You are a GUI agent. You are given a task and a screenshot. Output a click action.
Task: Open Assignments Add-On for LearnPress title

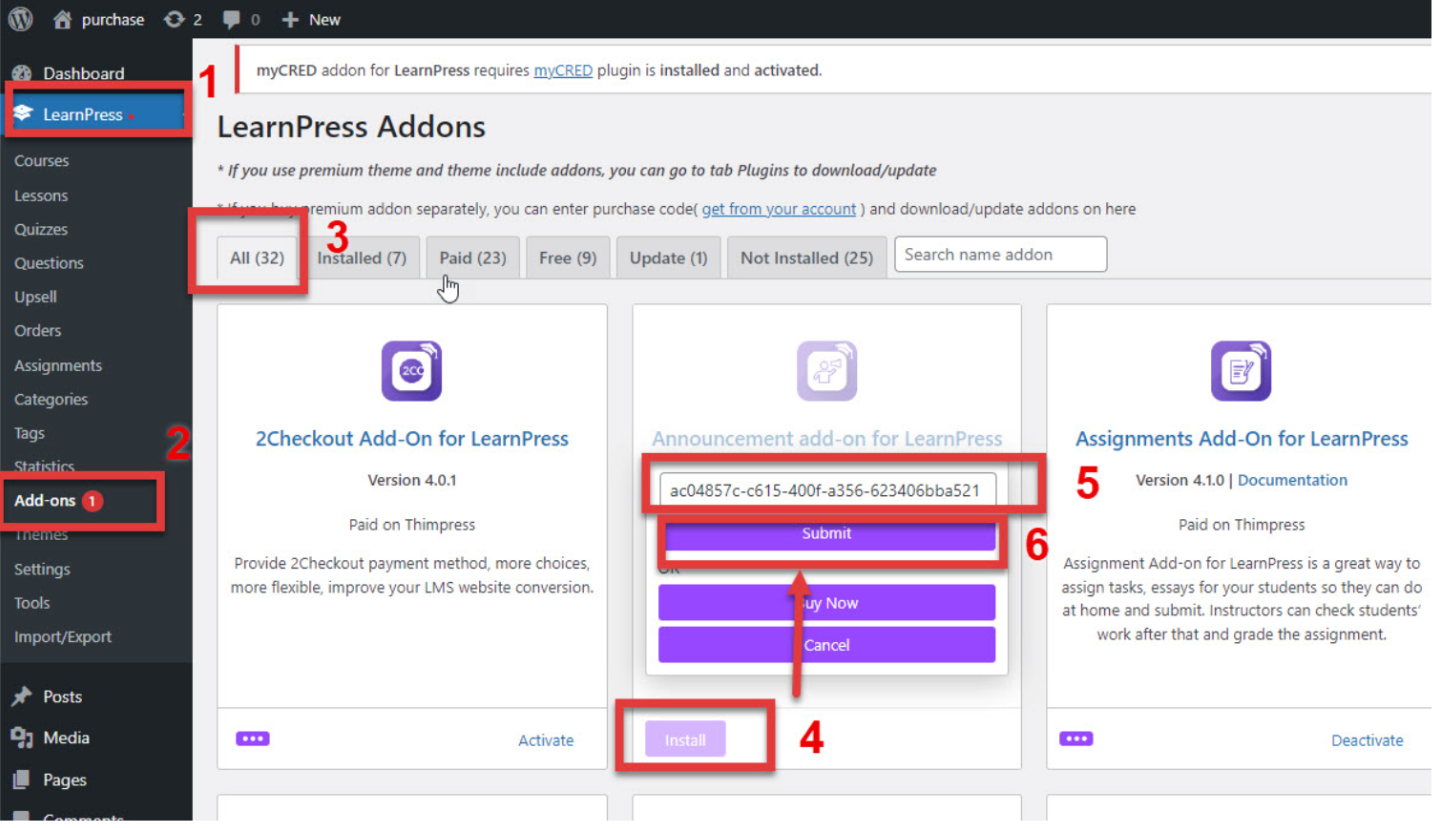(1241, 438)
